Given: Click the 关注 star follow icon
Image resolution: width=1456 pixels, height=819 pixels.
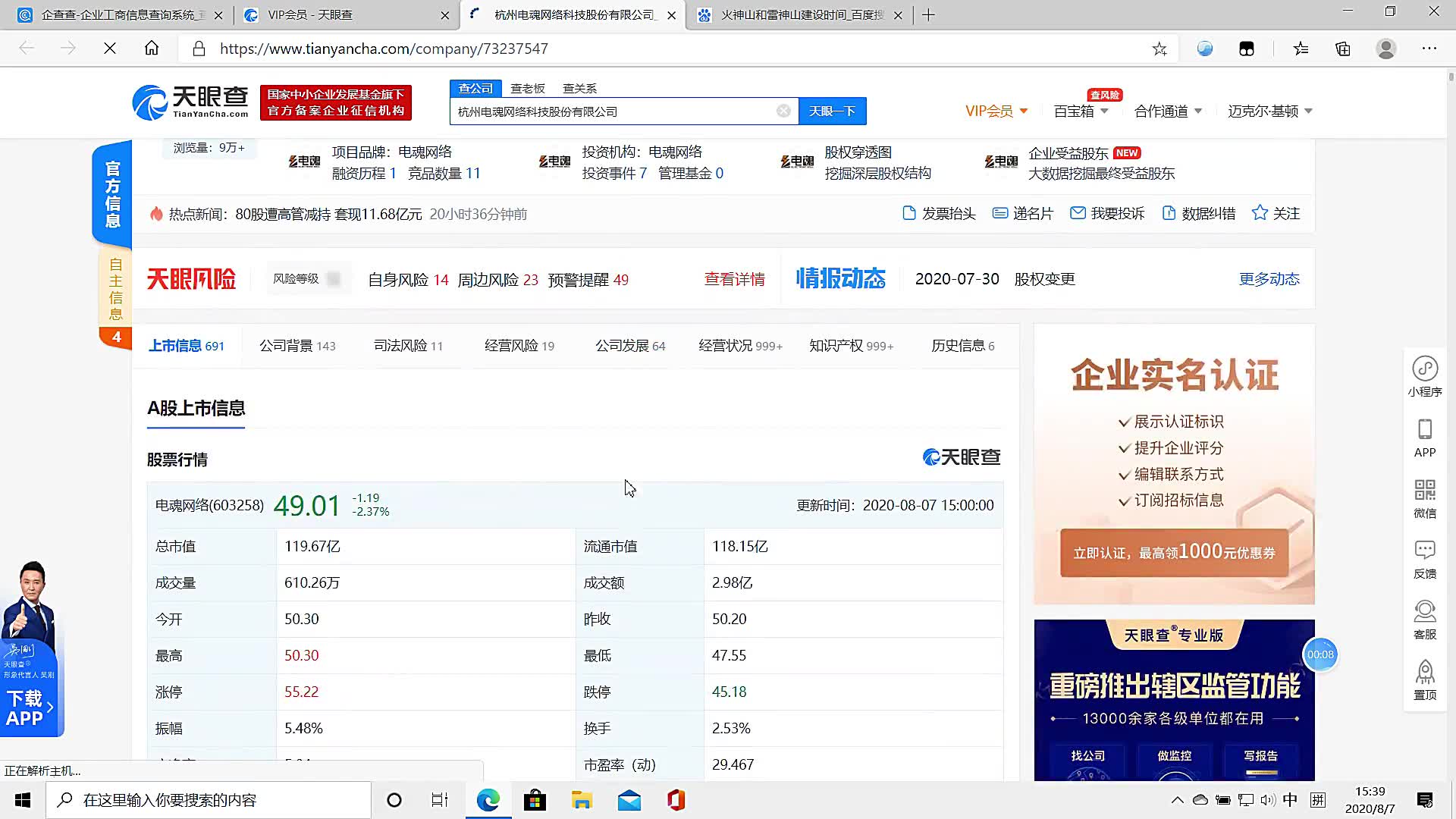Looking at the screenshot, I should tap(1276, 214).
